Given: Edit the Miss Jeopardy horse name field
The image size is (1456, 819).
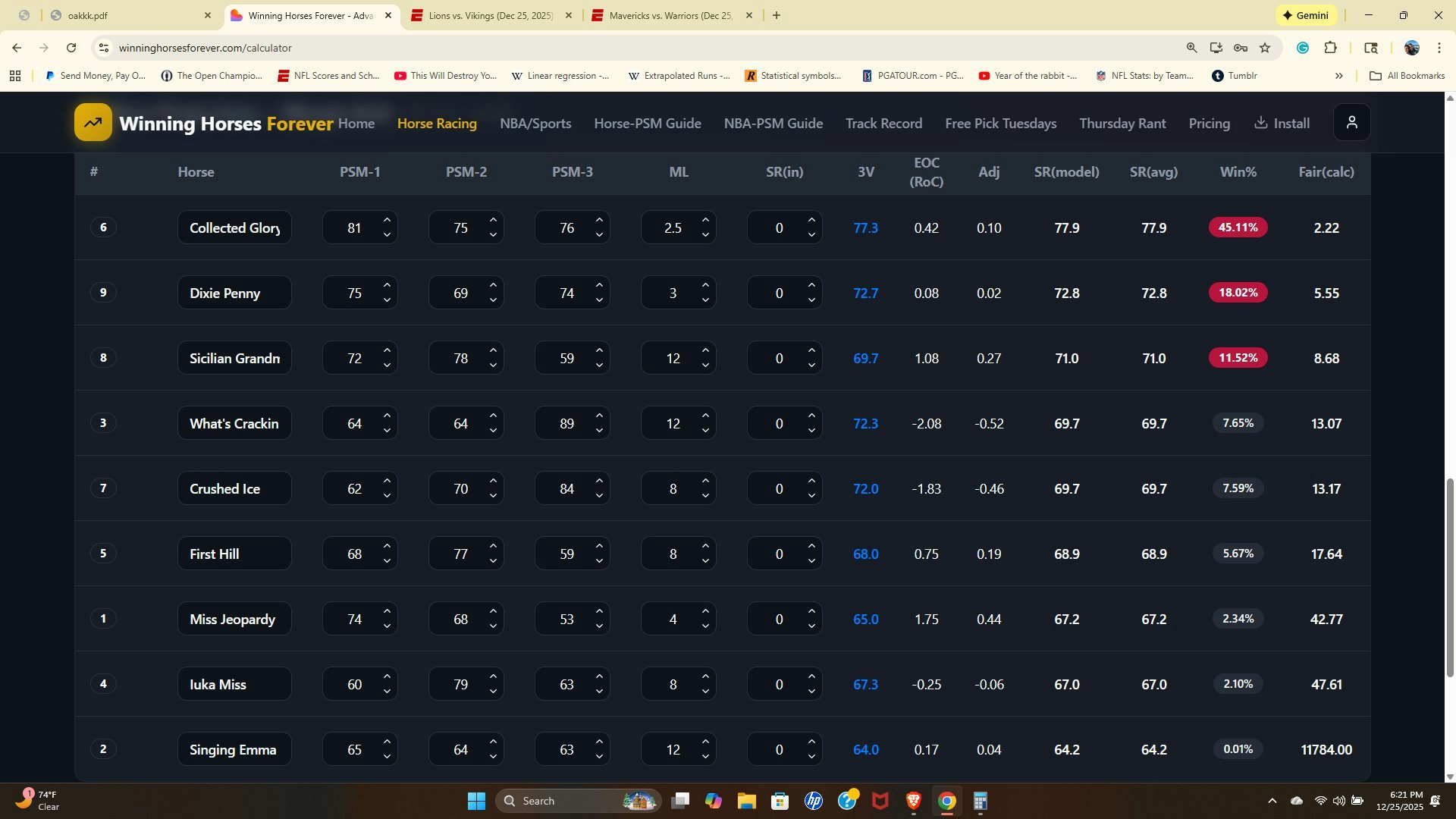Looking at the screenshot, I should [x=234, y=620].
